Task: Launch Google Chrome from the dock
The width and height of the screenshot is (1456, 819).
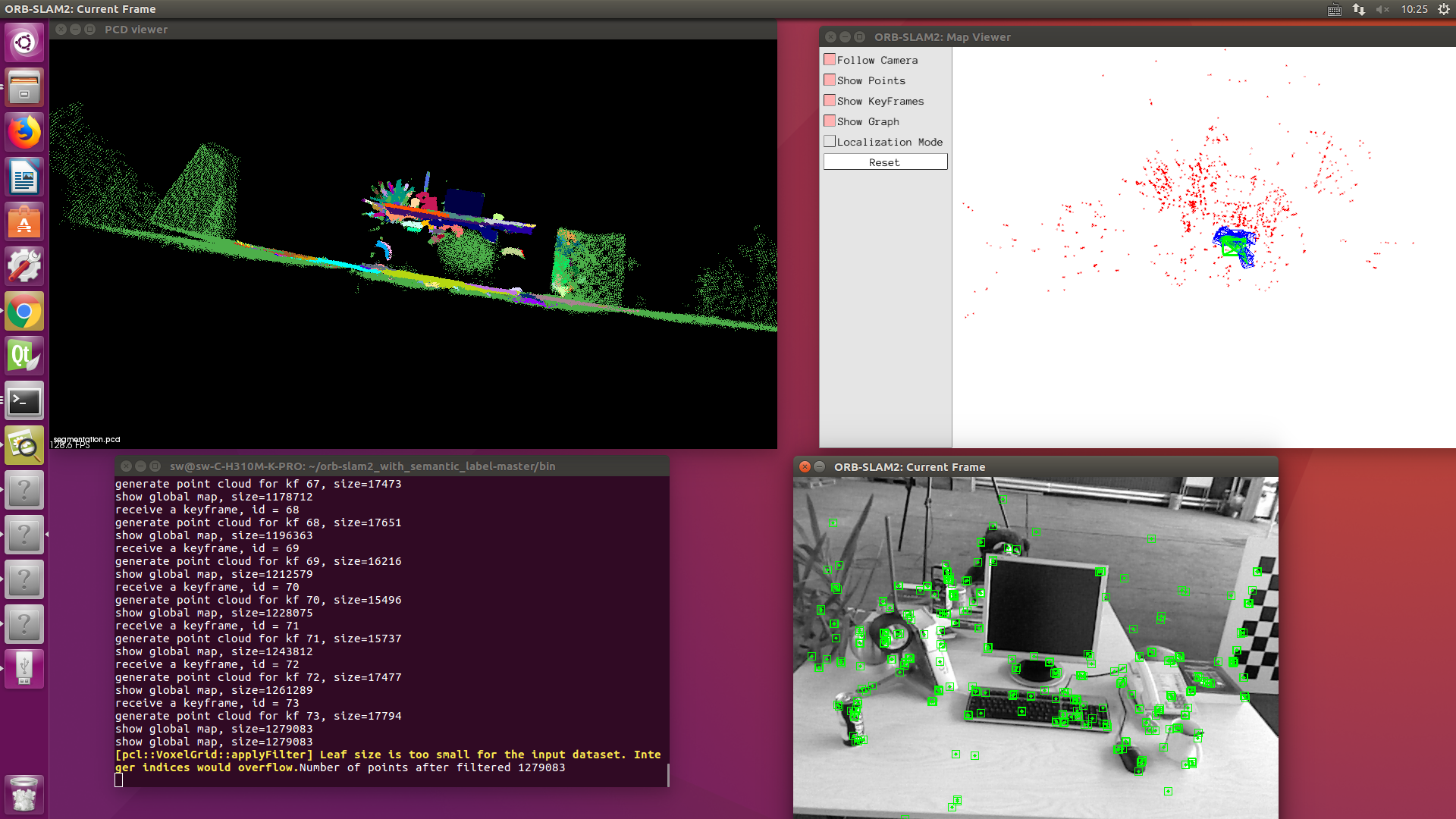Action: pyautogui.click(x=24, y=311)
